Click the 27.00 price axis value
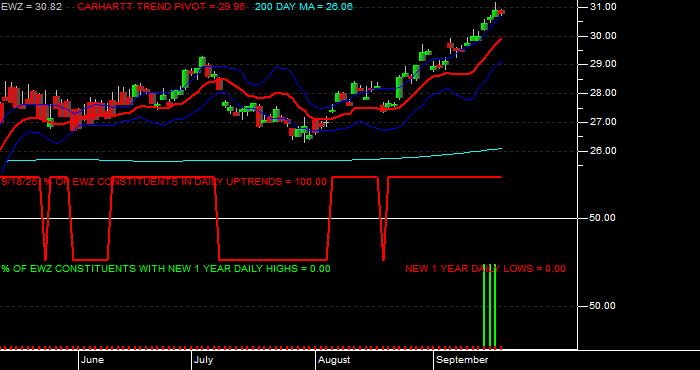Image resolution: width=700 pixels, height=370 pixels. pos(604,122)
